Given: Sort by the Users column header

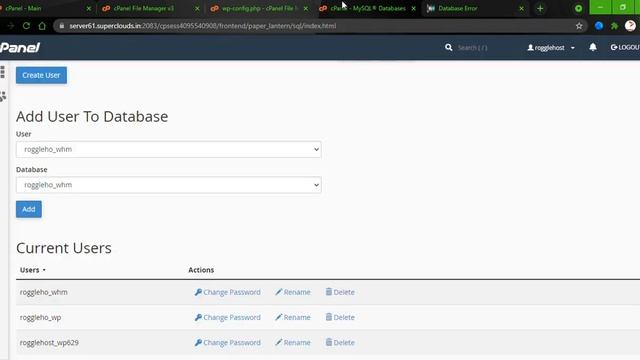Looking at the screenshot, I should tap(33, 270).
